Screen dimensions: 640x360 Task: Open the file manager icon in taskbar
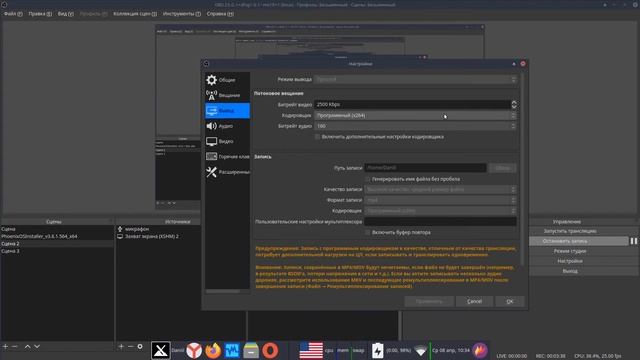click(251, 350)
